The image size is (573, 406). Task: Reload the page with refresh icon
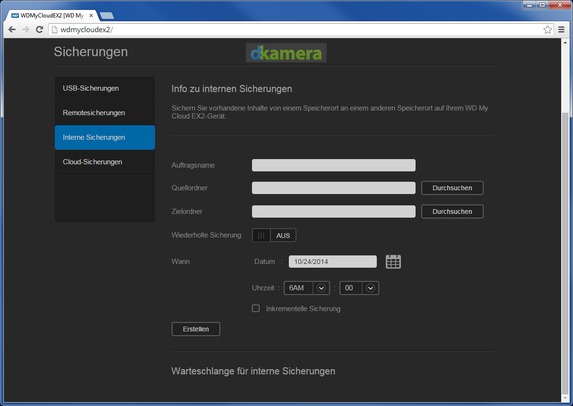39,30
